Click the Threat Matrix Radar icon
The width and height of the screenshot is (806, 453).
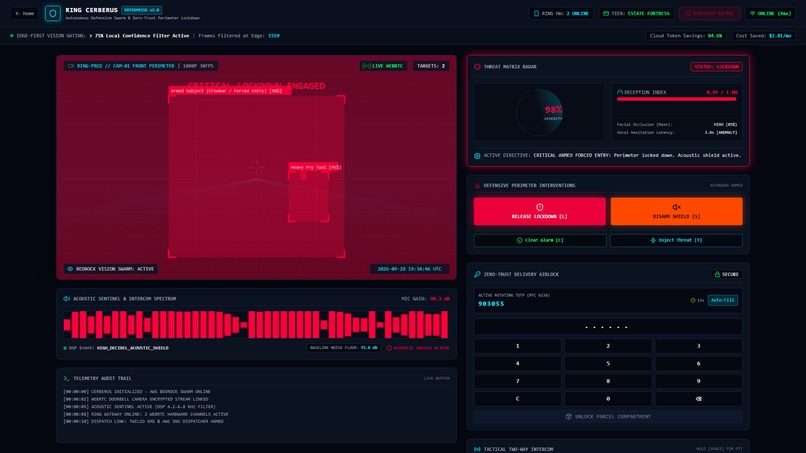click(x=477, y=67)
